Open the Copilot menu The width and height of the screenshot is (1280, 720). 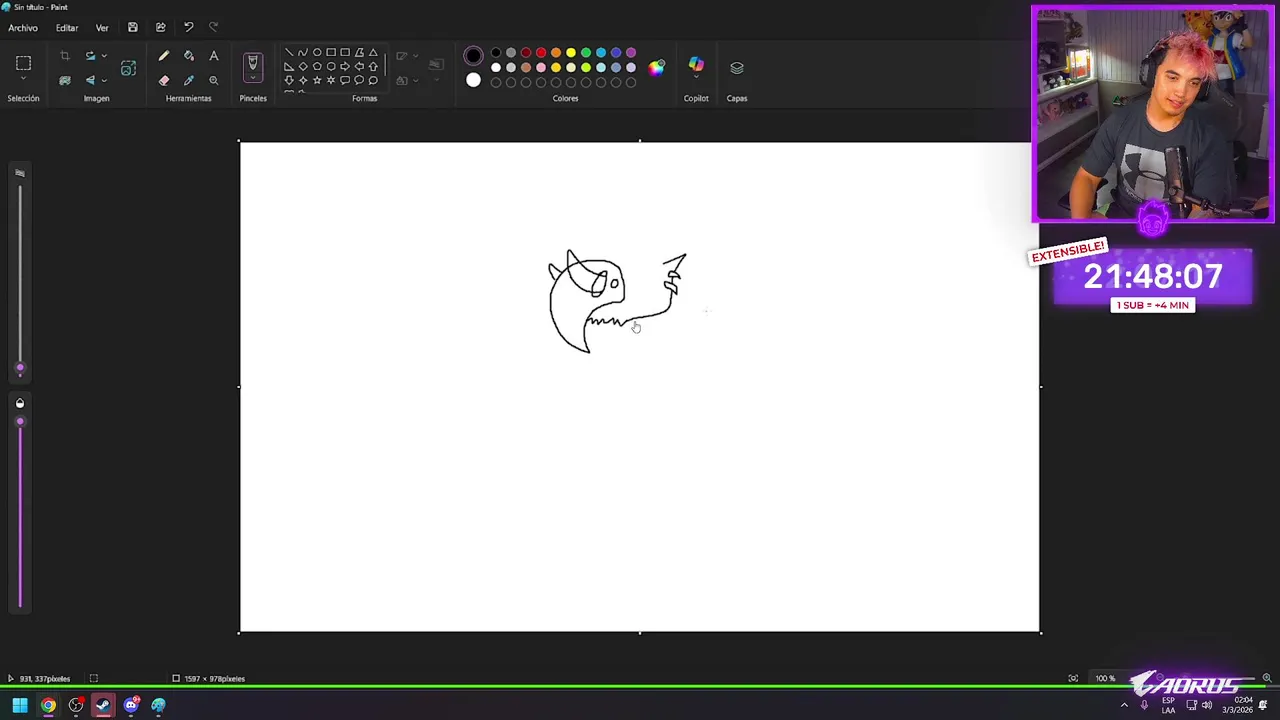(696, 67)
